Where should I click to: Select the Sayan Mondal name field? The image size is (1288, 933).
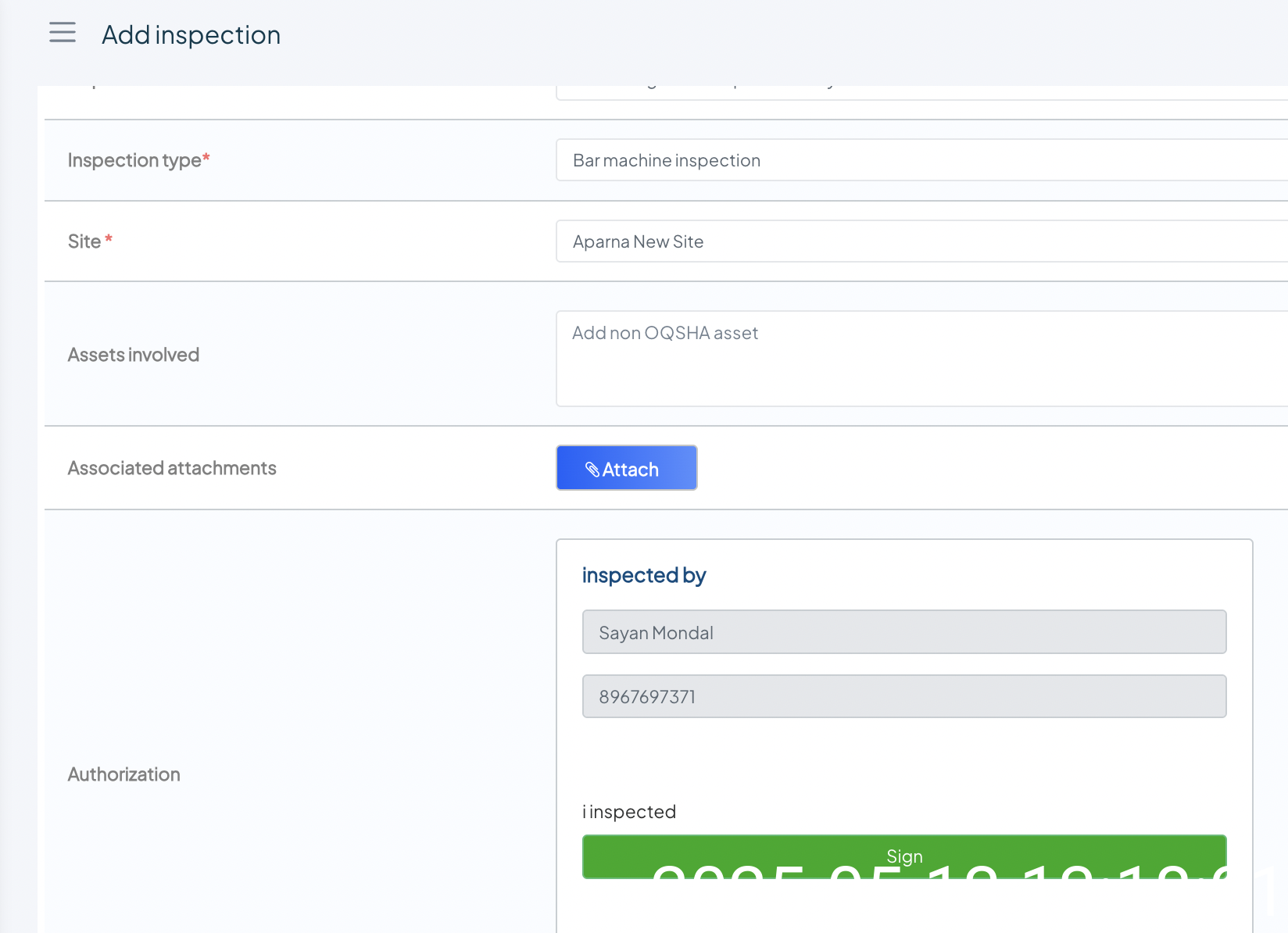point(903,632)
